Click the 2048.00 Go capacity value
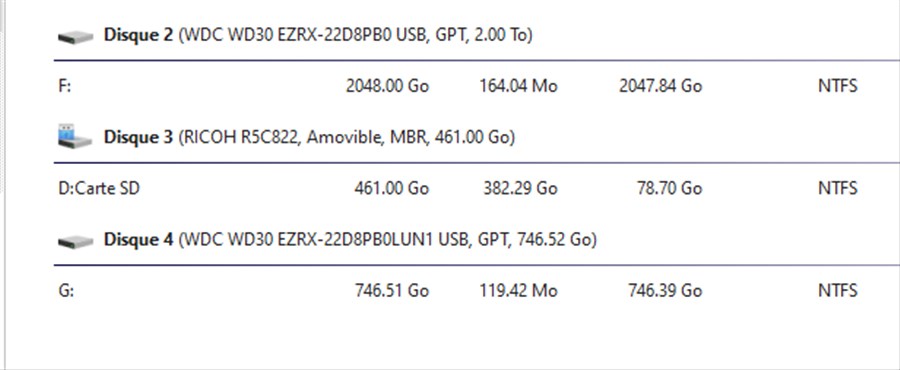Viewport: 900px width, 370px height. [x=387, y=86]
